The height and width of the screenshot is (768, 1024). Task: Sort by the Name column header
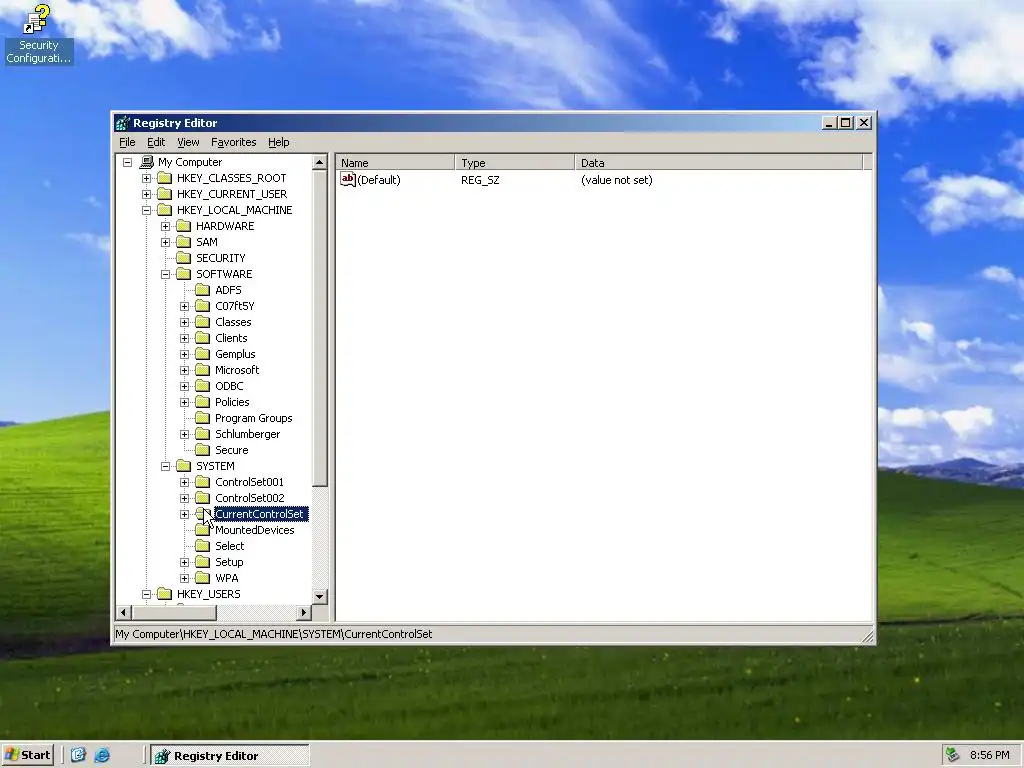[395, 163]
